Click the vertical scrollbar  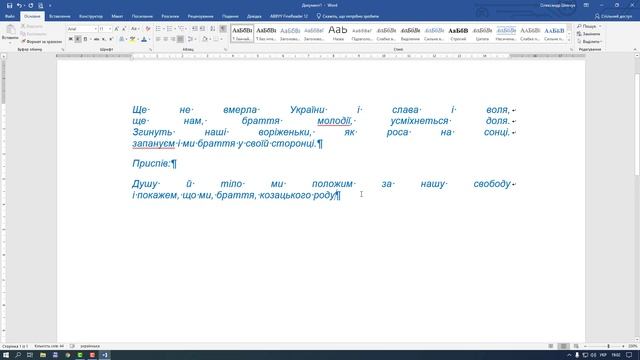coord(637,124)
